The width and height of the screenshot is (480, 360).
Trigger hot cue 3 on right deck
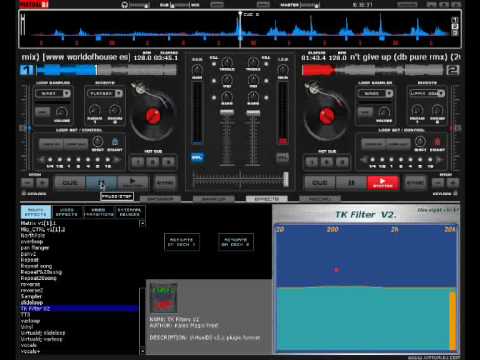[x=342, y=162]
